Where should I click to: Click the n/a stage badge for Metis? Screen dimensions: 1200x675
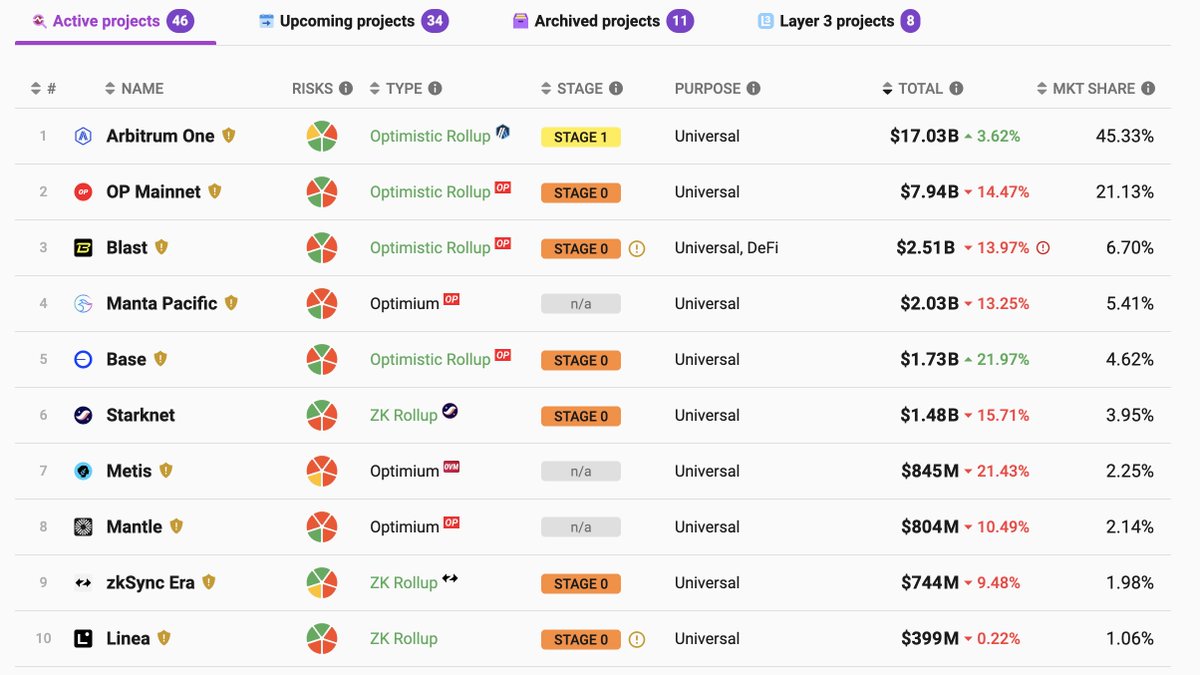[x=580, y=471]
